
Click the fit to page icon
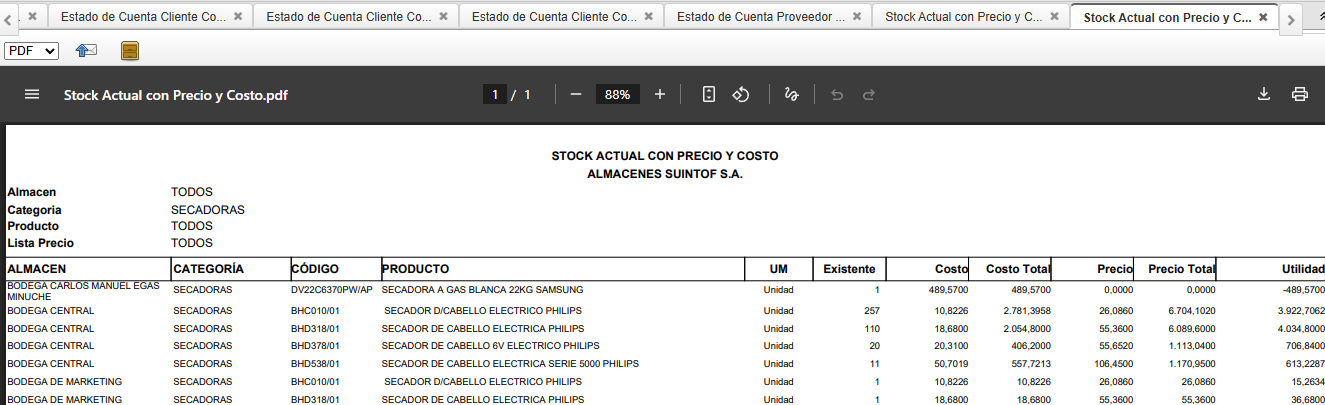point(708,94)
